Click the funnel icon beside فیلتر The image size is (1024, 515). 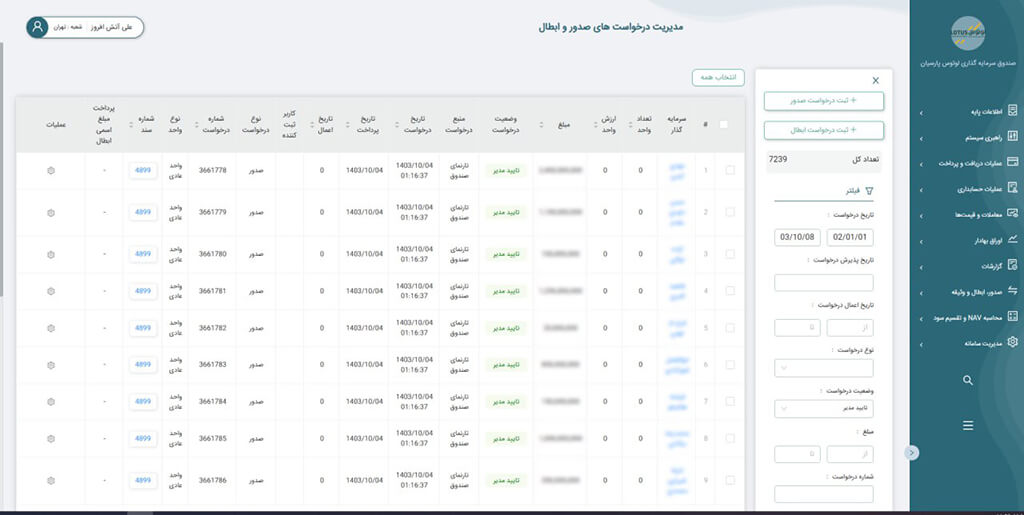coord(868,190)
